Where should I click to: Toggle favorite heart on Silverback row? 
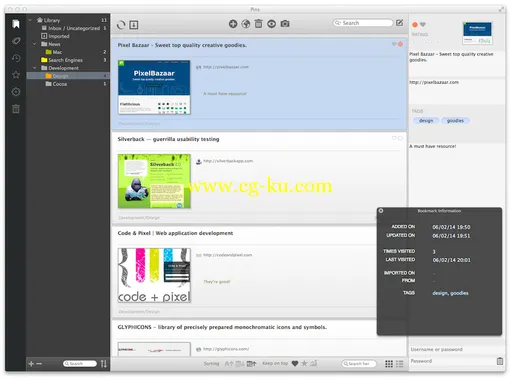point(394,138)
